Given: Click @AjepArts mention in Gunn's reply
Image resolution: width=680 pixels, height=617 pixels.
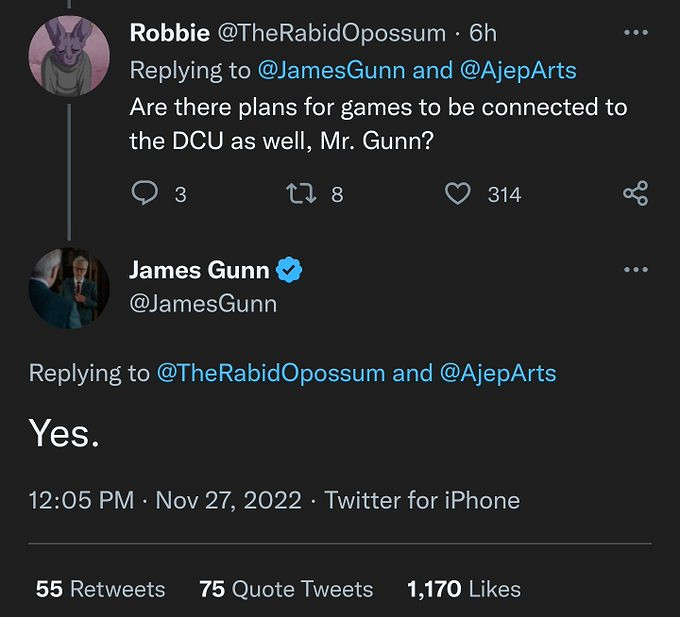Looking at the screenshot, I should tap(498, 373).
